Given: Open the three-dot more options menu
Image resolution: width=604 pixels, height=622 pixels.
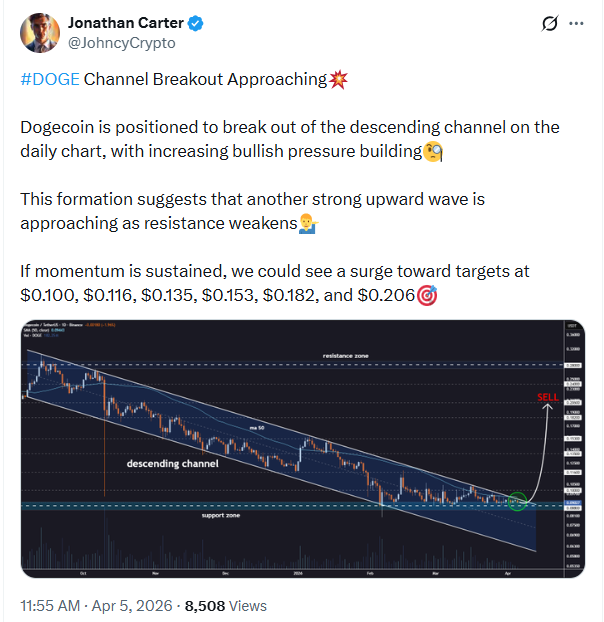Looking at the screenshot, I should [x=575, y=23].
